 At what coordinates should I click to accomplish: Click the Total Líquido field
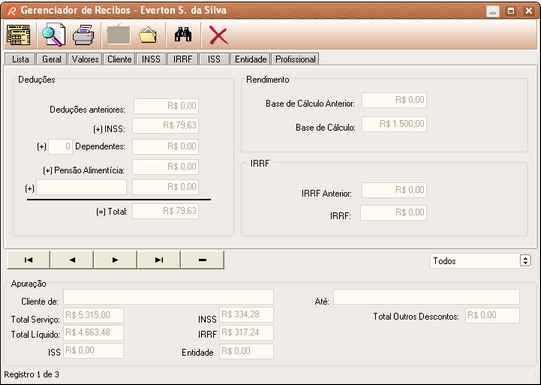(x=93, y=333)
